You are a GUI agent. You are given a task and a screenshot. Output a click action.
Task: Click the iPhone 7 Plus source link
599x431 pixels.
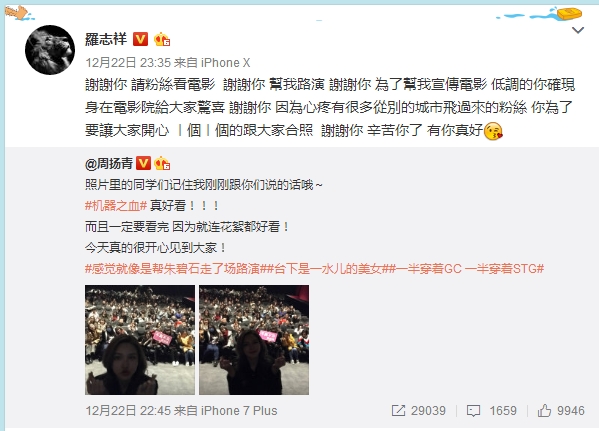point(239,411)
